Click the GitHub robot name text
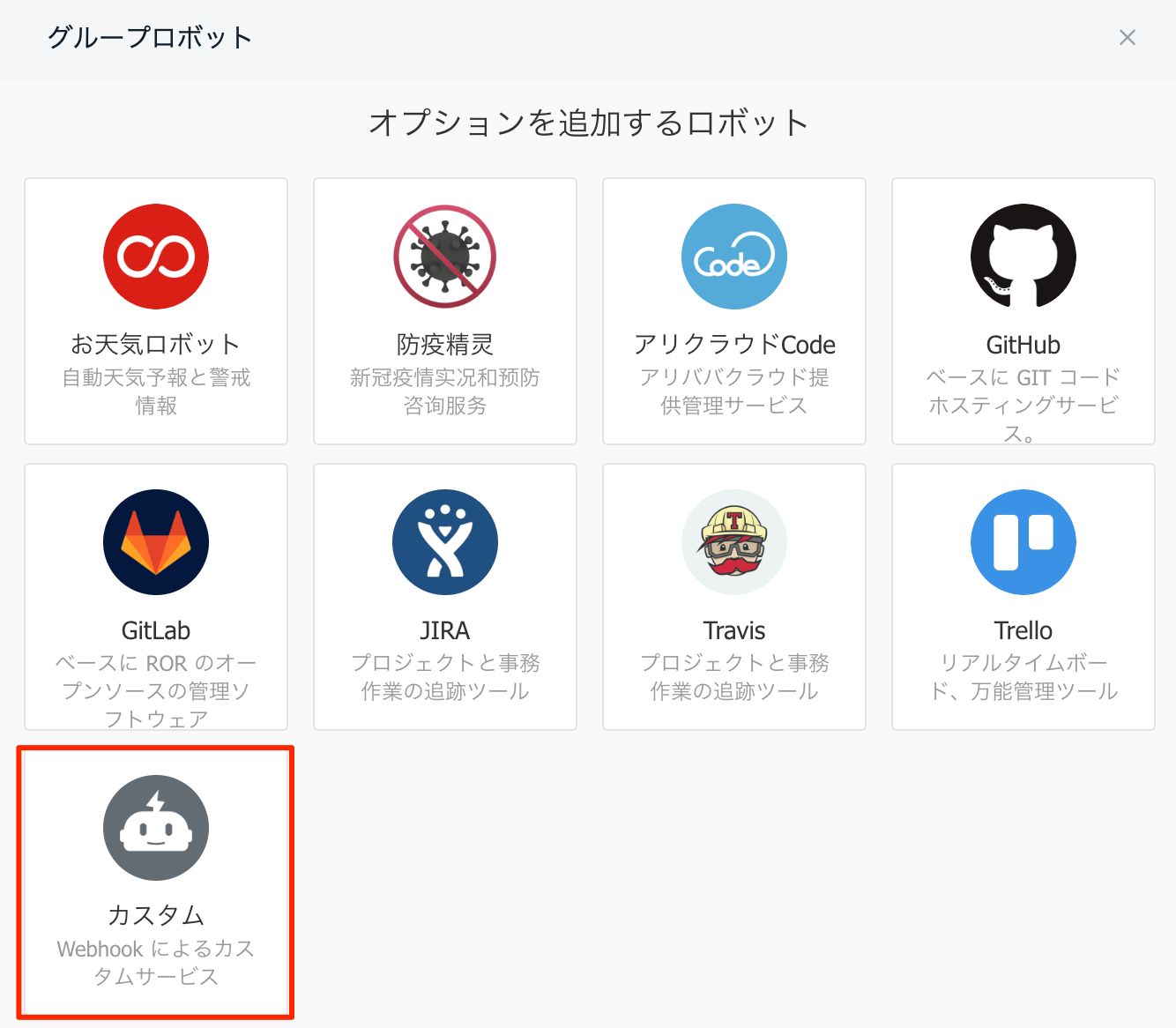Screen dimensions: 1176x1028 (x=1023, y=345)
